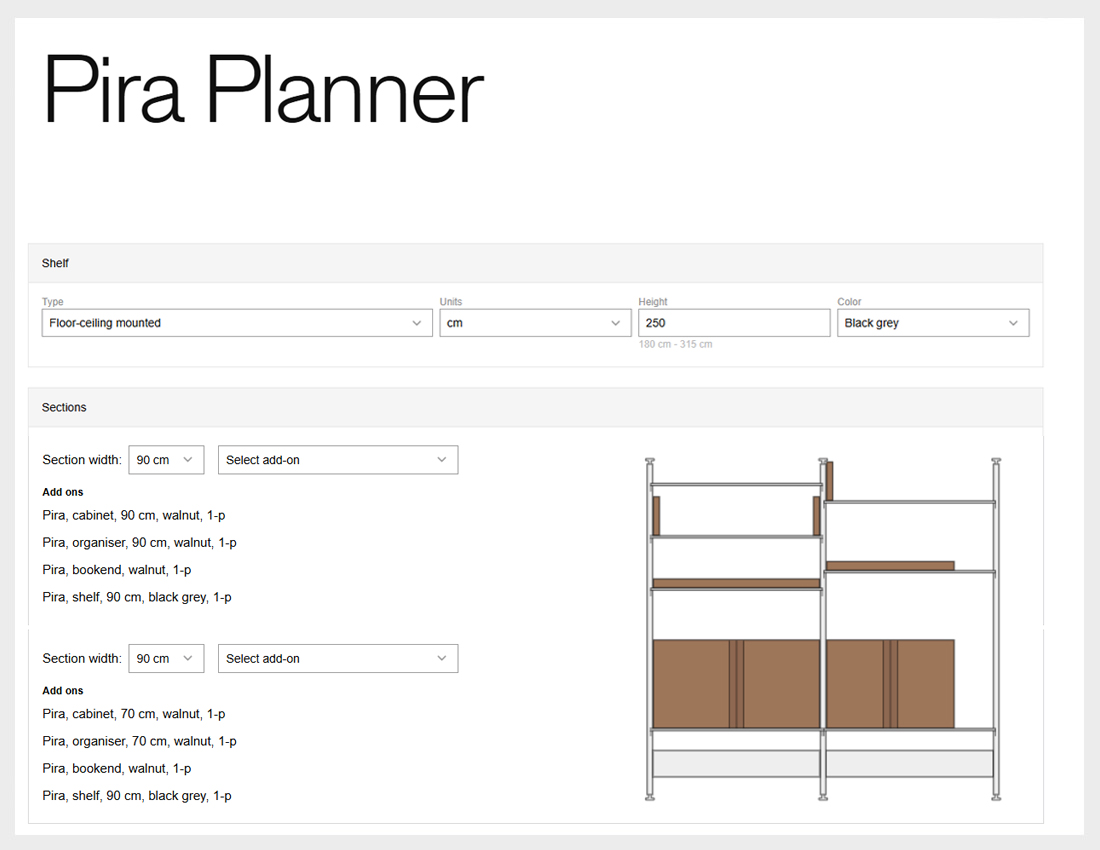Open first section's Select add-on dropdown

tap(337, 460)
